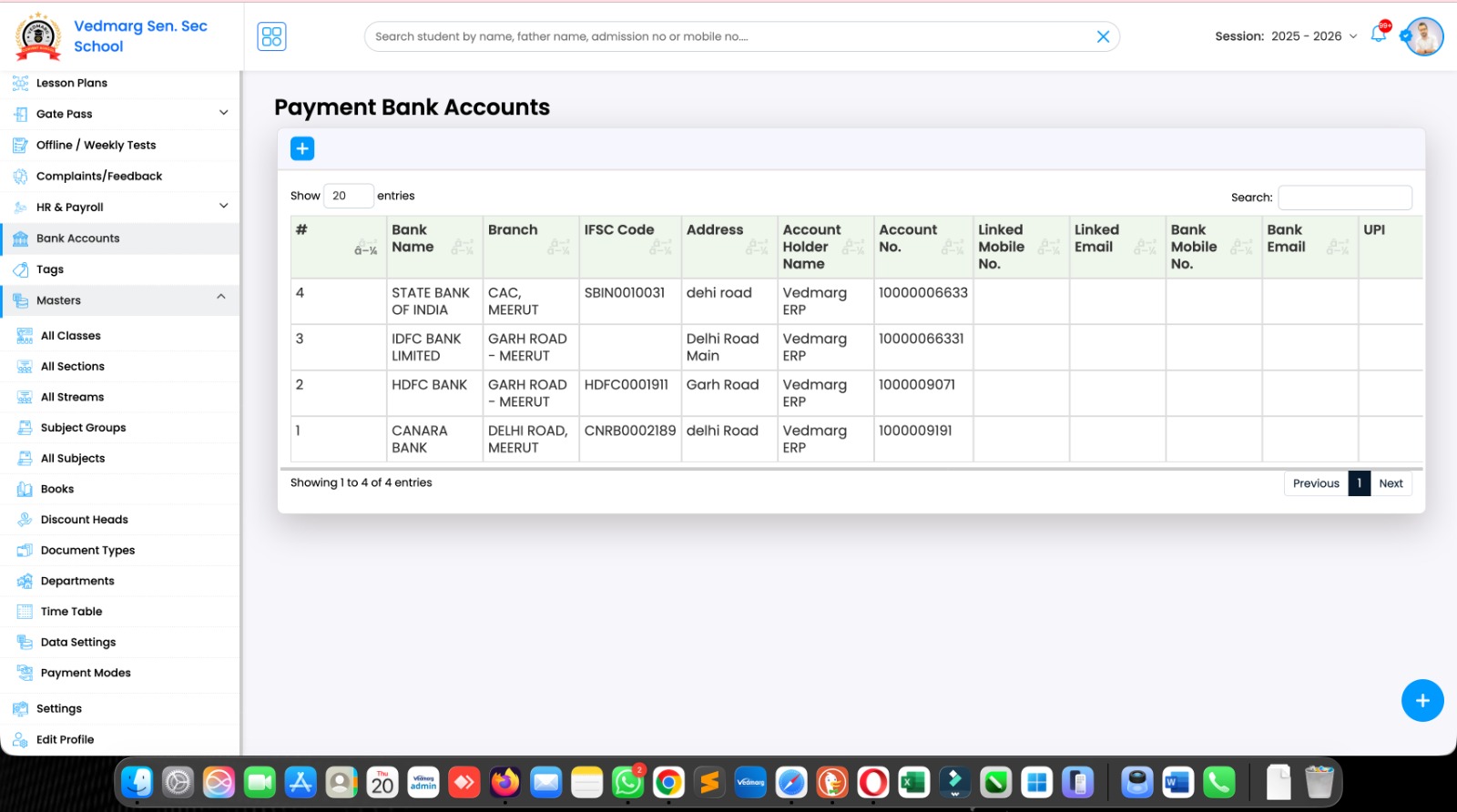The height and width of the screenshot is (812, 1457).
Task: Open user profile avatar
Action: (x=1424, y=36)
